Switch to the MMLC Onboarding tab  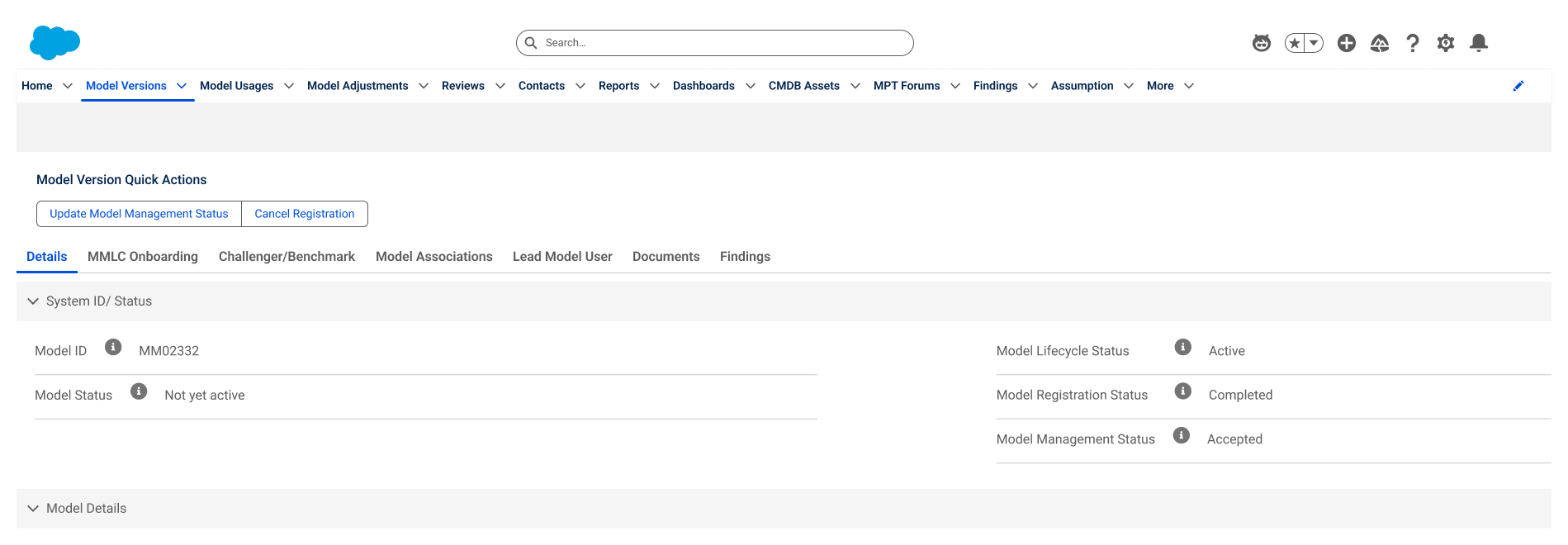pyautogui.click(x=143, y=257)
